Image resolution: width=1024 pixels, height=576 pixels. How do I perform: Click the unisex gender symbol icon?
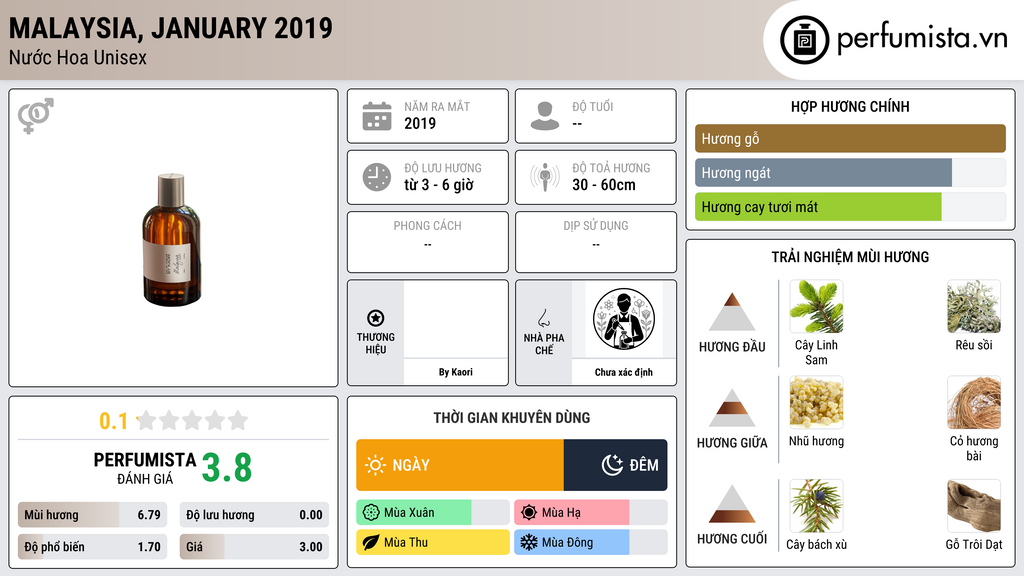[x=36, y=116]
